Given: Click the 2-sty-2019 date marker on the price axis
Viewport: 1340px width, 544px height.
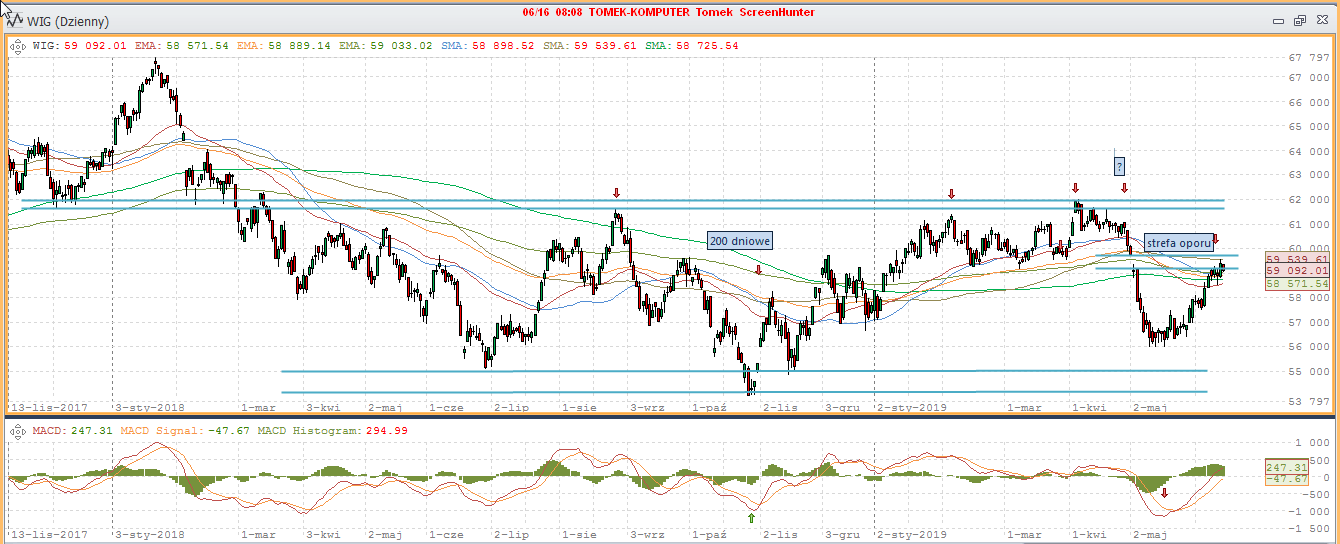Looking at the screenshot, I should tap(911, 408).
